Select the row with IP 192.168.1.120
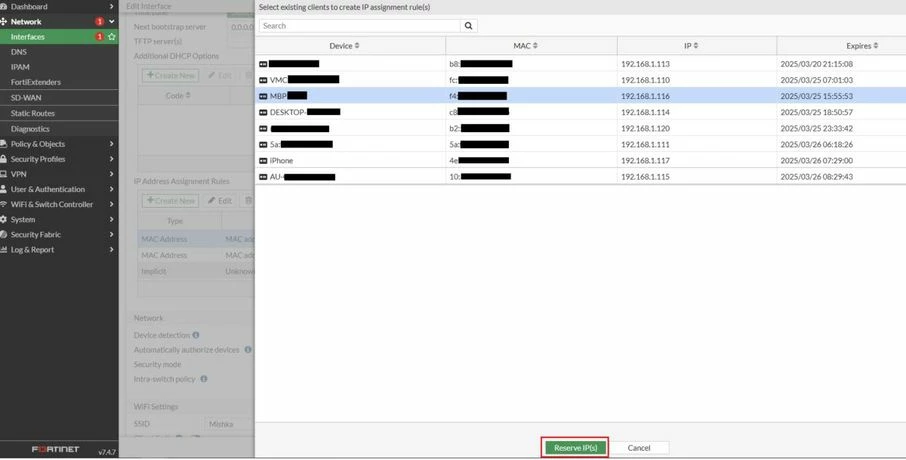906x460 pixels. coord(581,128)
